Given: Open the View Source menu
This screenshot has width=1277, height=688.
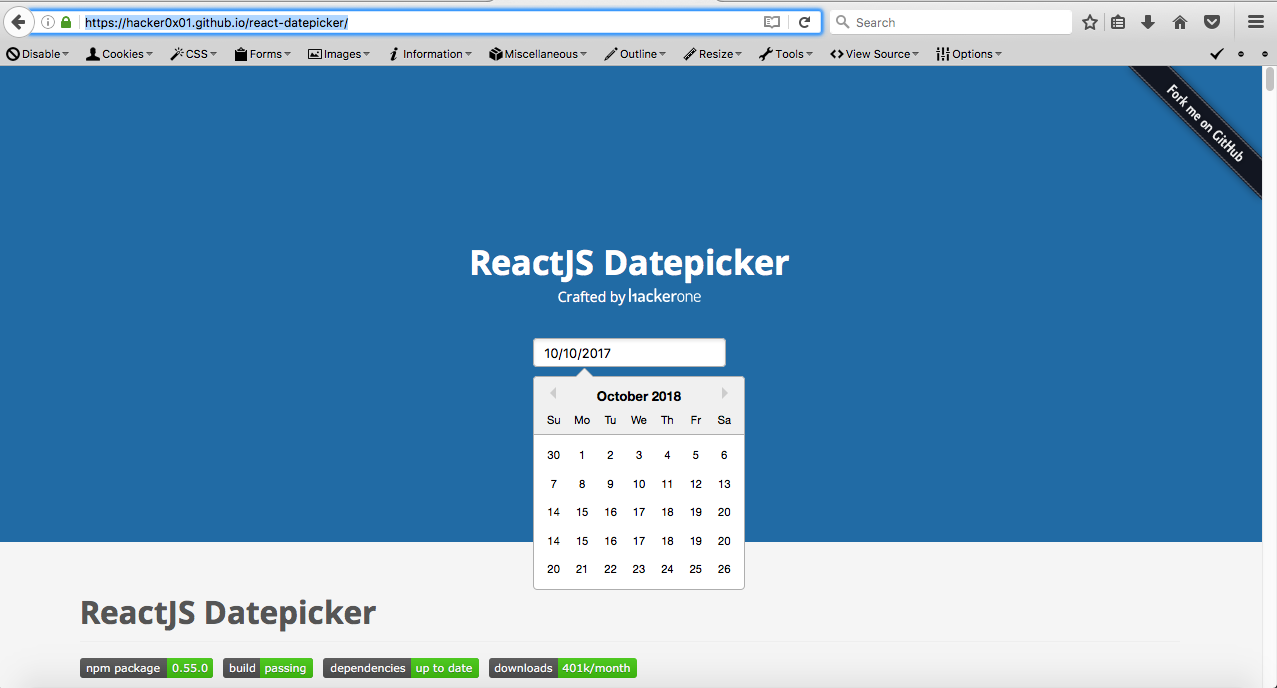Looking at the screenshot, I should click(875, 54).
